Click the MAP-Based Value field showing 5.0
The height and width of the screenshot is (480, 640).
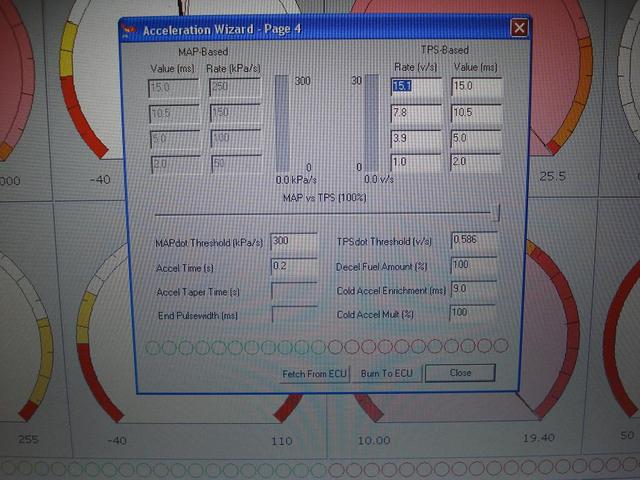pyautogui.click(x=175, y=139)
